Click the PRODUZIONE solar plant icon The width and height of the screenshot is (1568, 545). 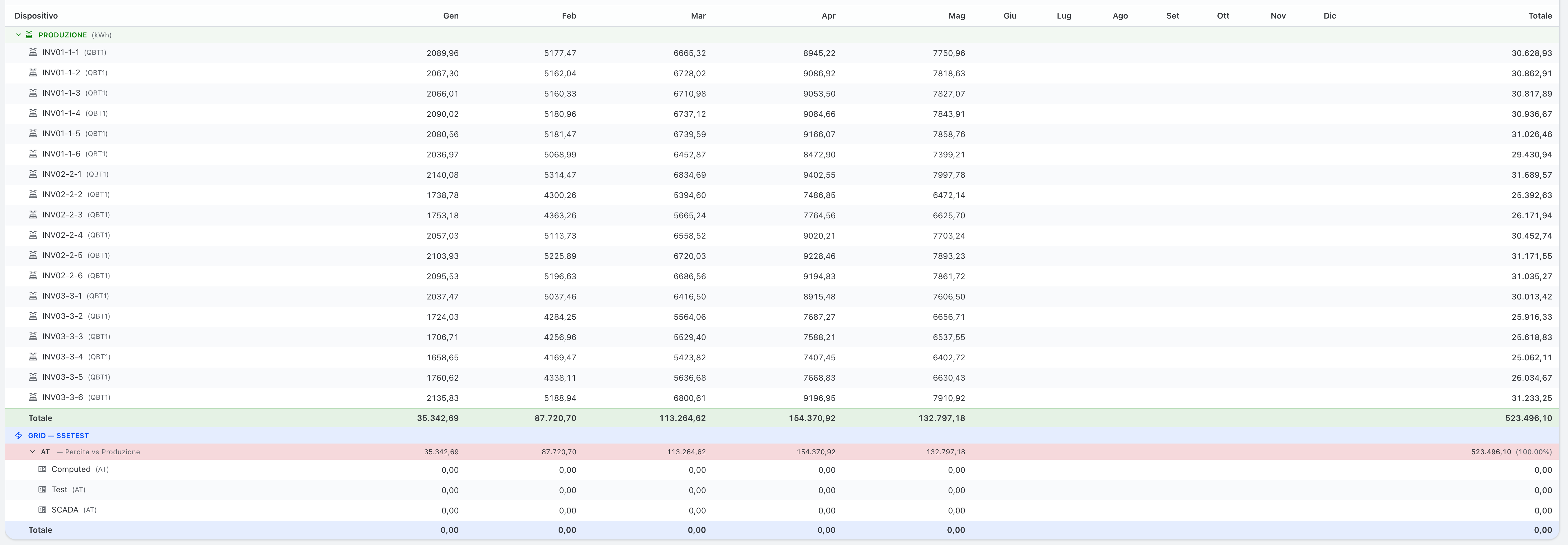29,35
